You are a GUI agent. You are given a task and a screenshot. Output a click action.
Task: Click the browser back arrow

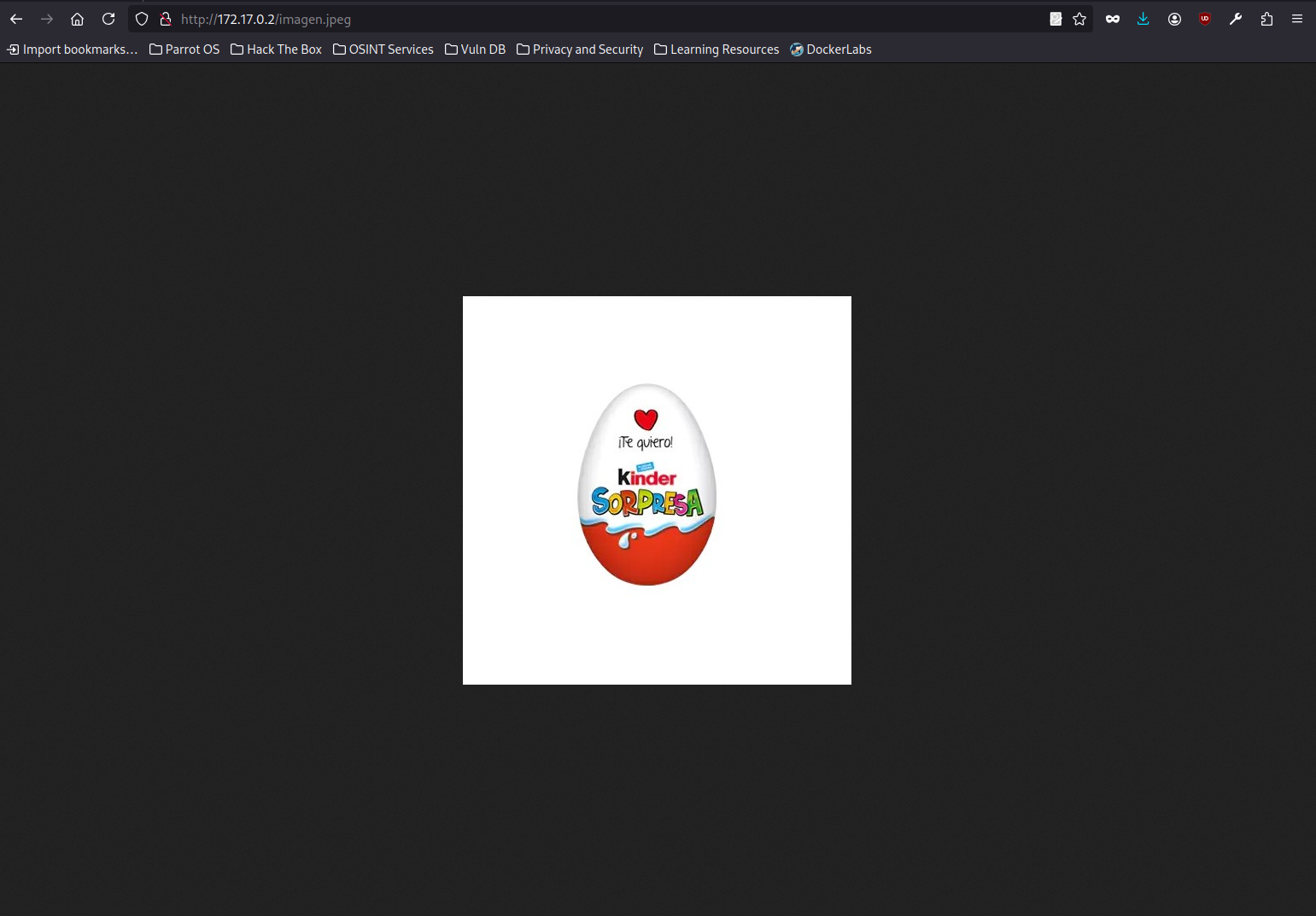16,19
